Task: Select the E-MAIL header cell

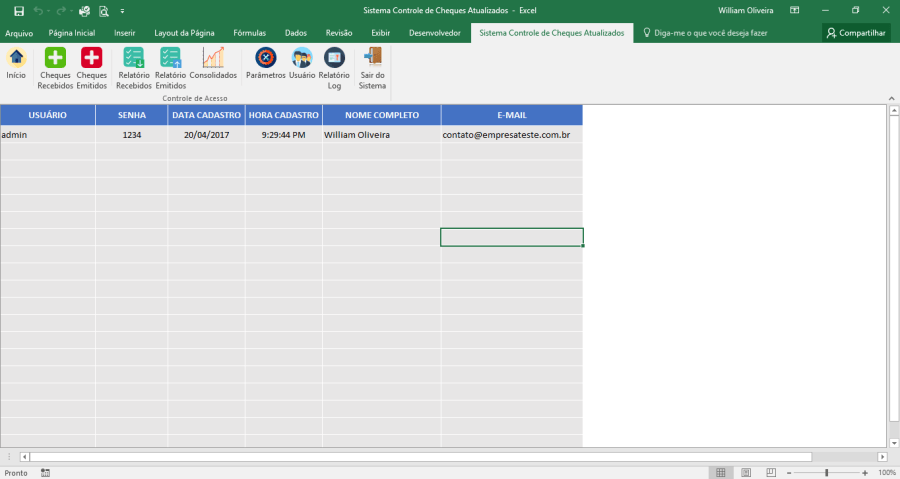Action: 512,115
